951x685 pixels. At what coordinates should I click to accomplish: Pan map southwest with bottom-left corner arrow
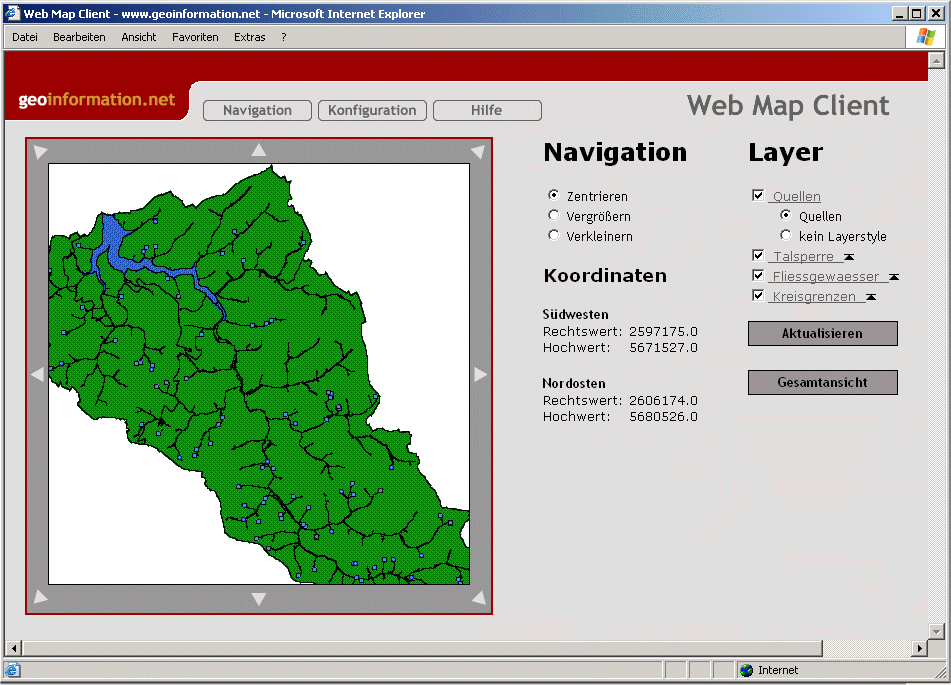tap(40, 597)
